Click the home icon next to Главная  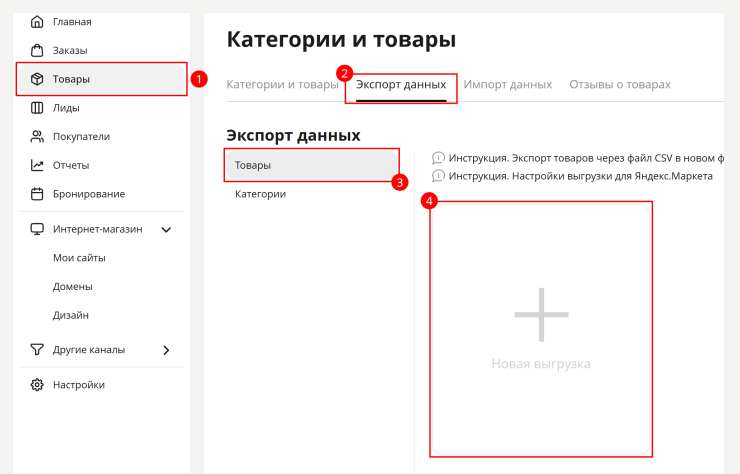(37, 22)
